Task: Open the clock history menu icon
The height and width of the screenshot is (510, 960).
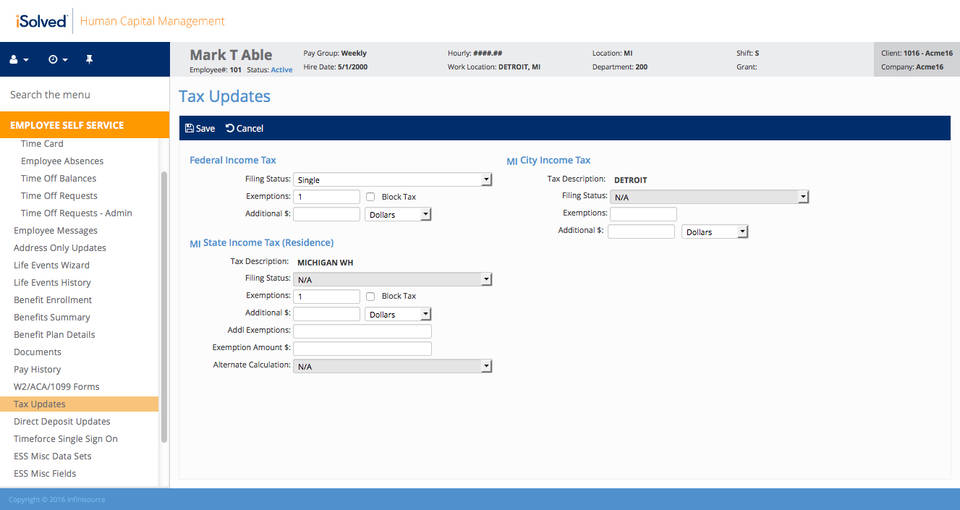Action: [x=57, y=60]
